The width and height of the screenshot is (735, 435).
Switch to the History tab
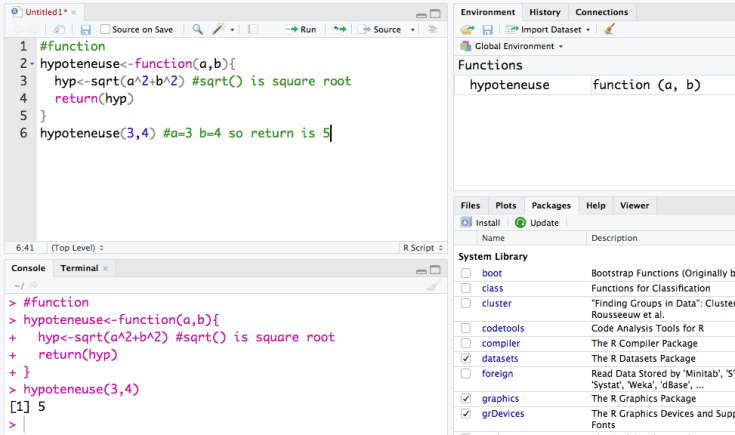click(x=544, y=12)
